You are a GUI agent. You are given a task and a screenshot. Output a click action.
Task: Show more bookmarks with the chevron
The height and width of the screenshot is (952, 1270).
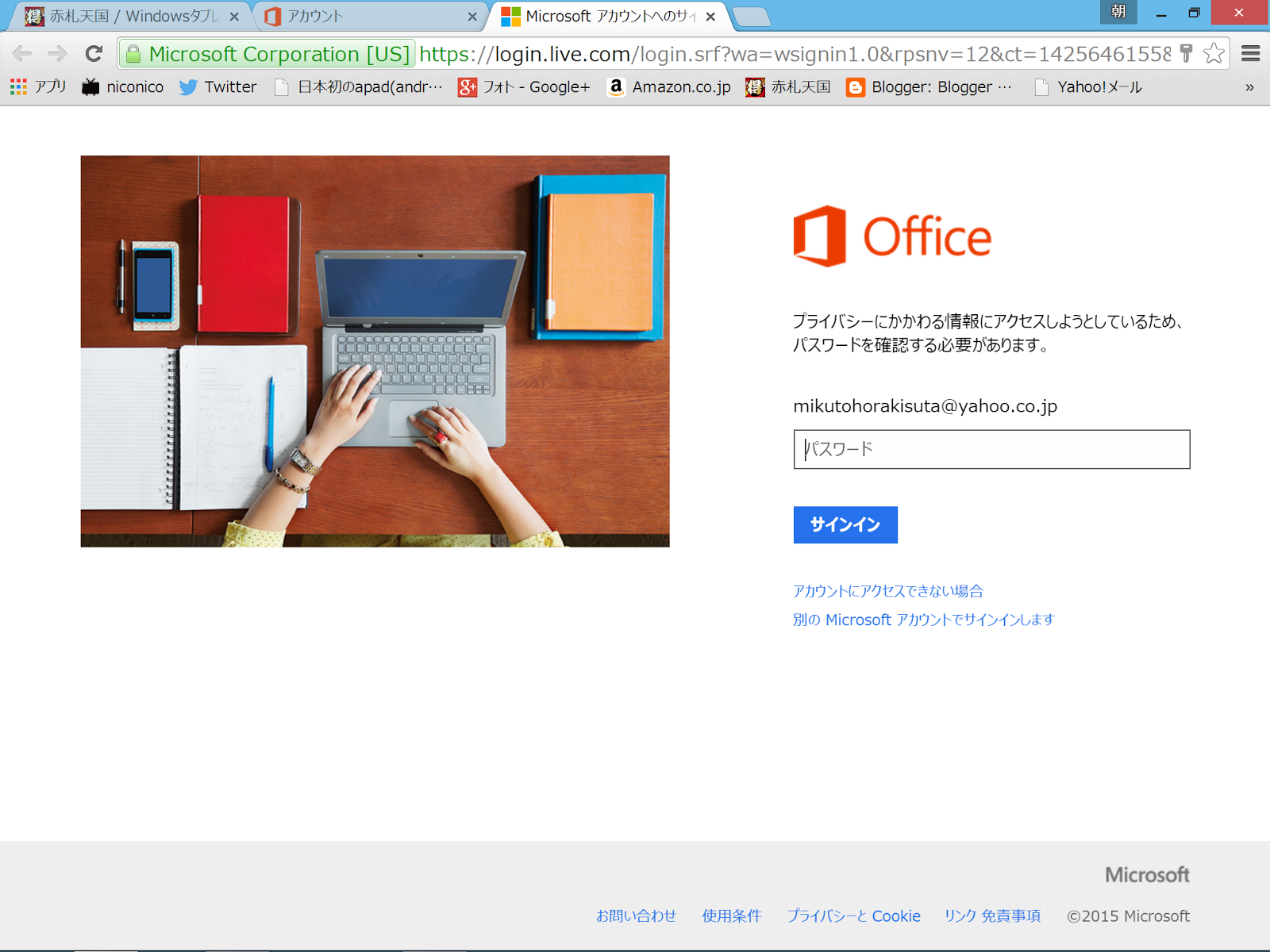click(1249, 87)
